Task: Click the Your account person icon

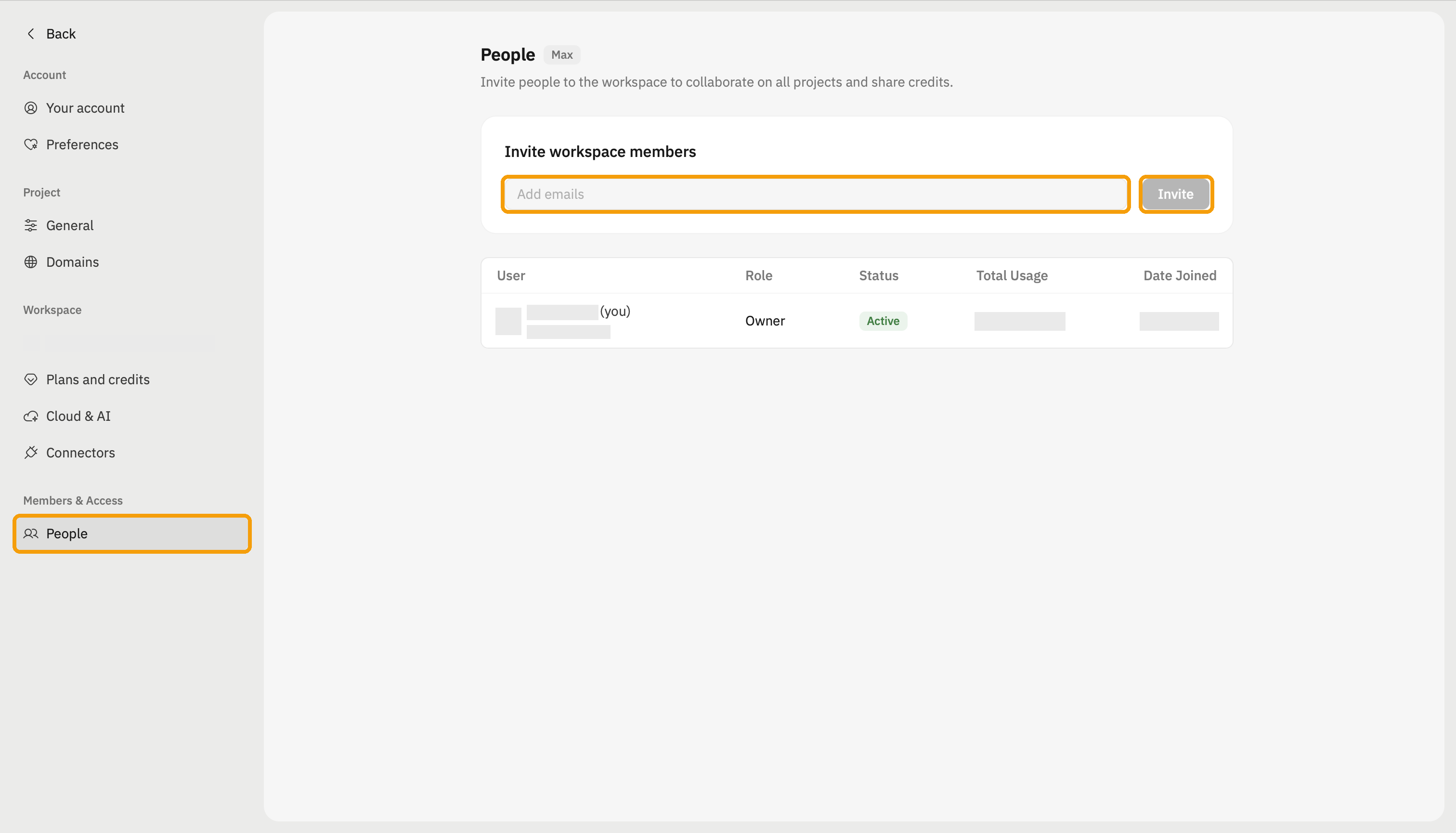Action: tap(31, 108)
